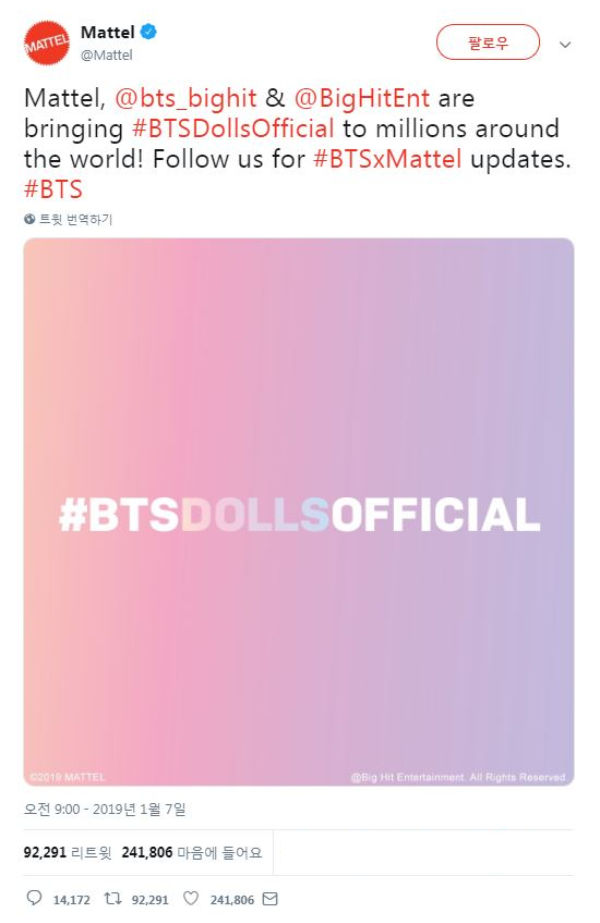600x923 pixels.
Task: Click the @Mattel handle text
Action: click(107, 55)
